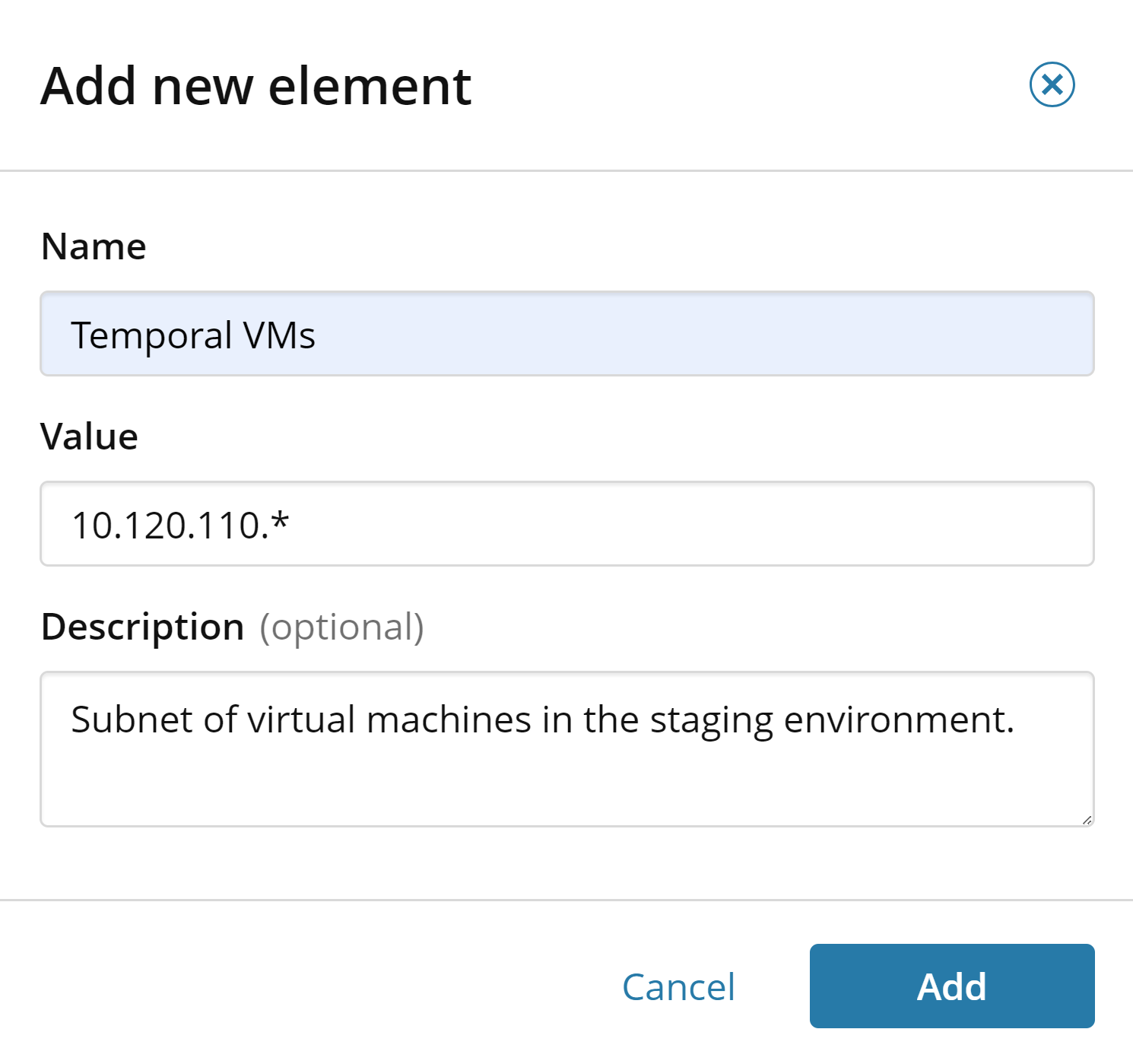Click the Value field label
This screenshot has width=1133, height=1064.
coord(90,437)
